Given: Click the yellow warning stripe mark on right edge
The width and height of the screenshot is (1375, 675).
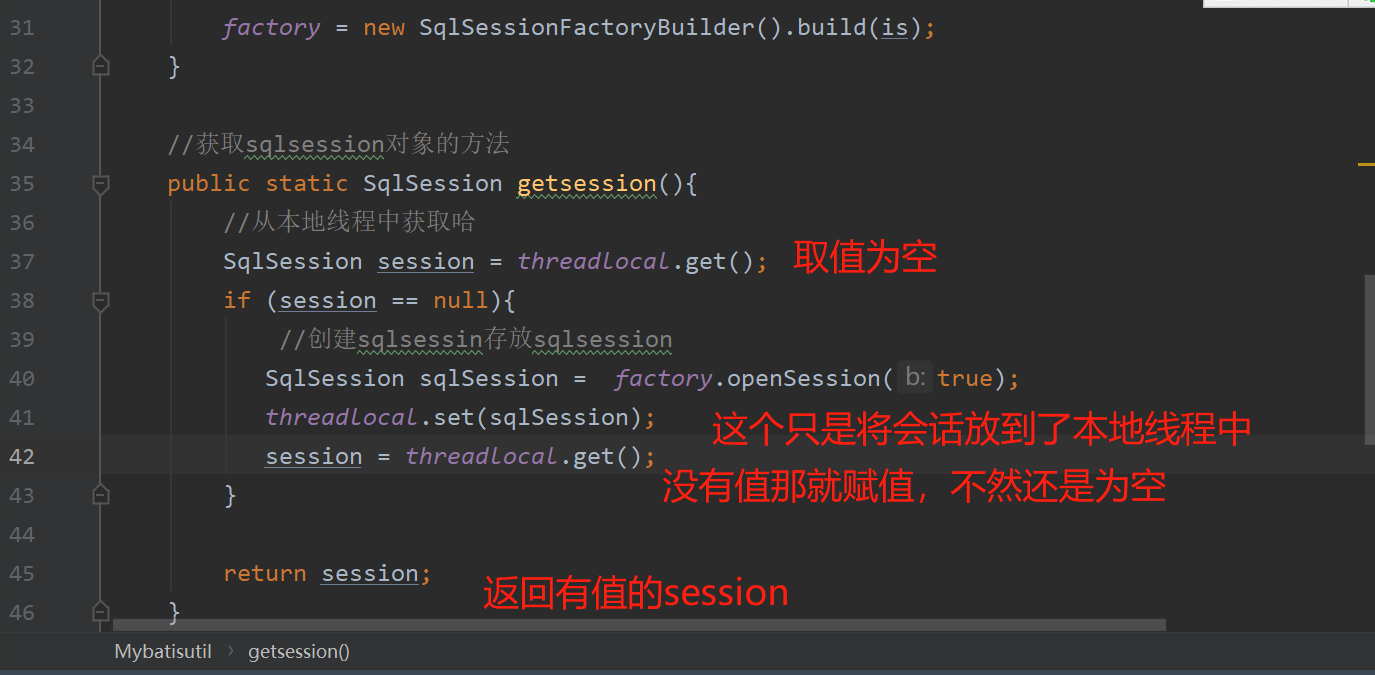Looking at the screenshot, I should [x=1366, y=163].
